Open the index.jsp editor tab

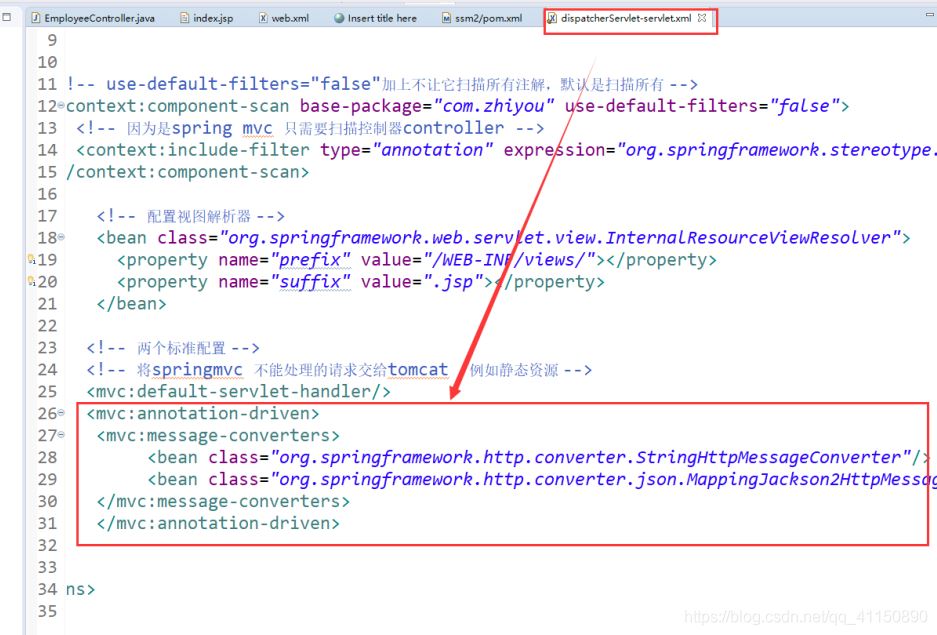(x=207, y=18)
